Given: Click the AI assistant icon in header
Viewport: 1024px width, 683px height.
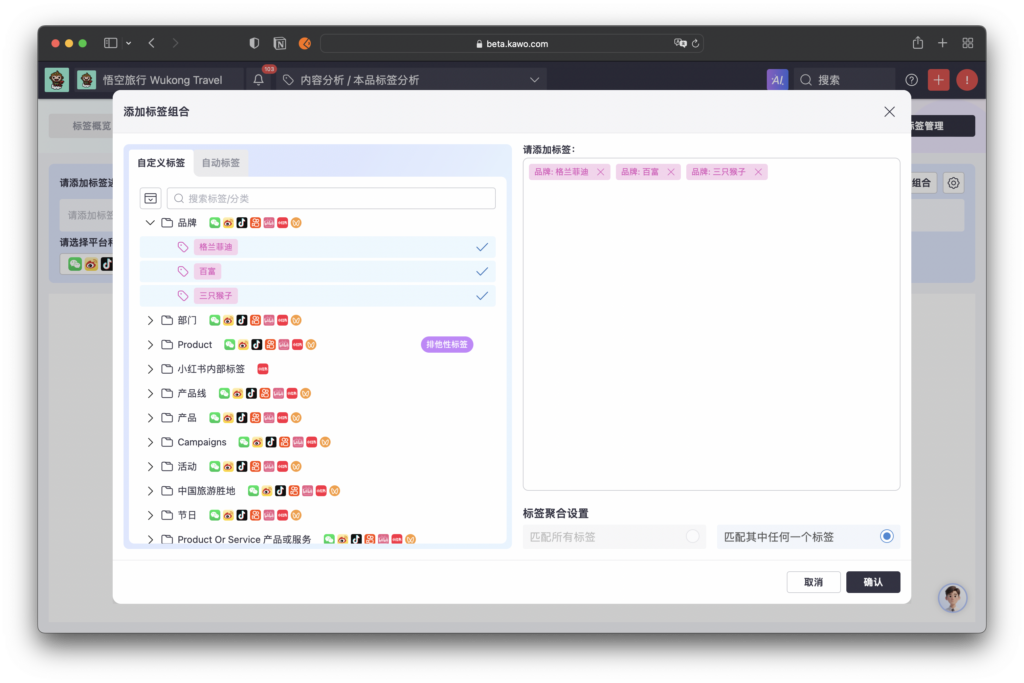Looking at the screenshot, I should pyautogui.click(x=777, y=80).
